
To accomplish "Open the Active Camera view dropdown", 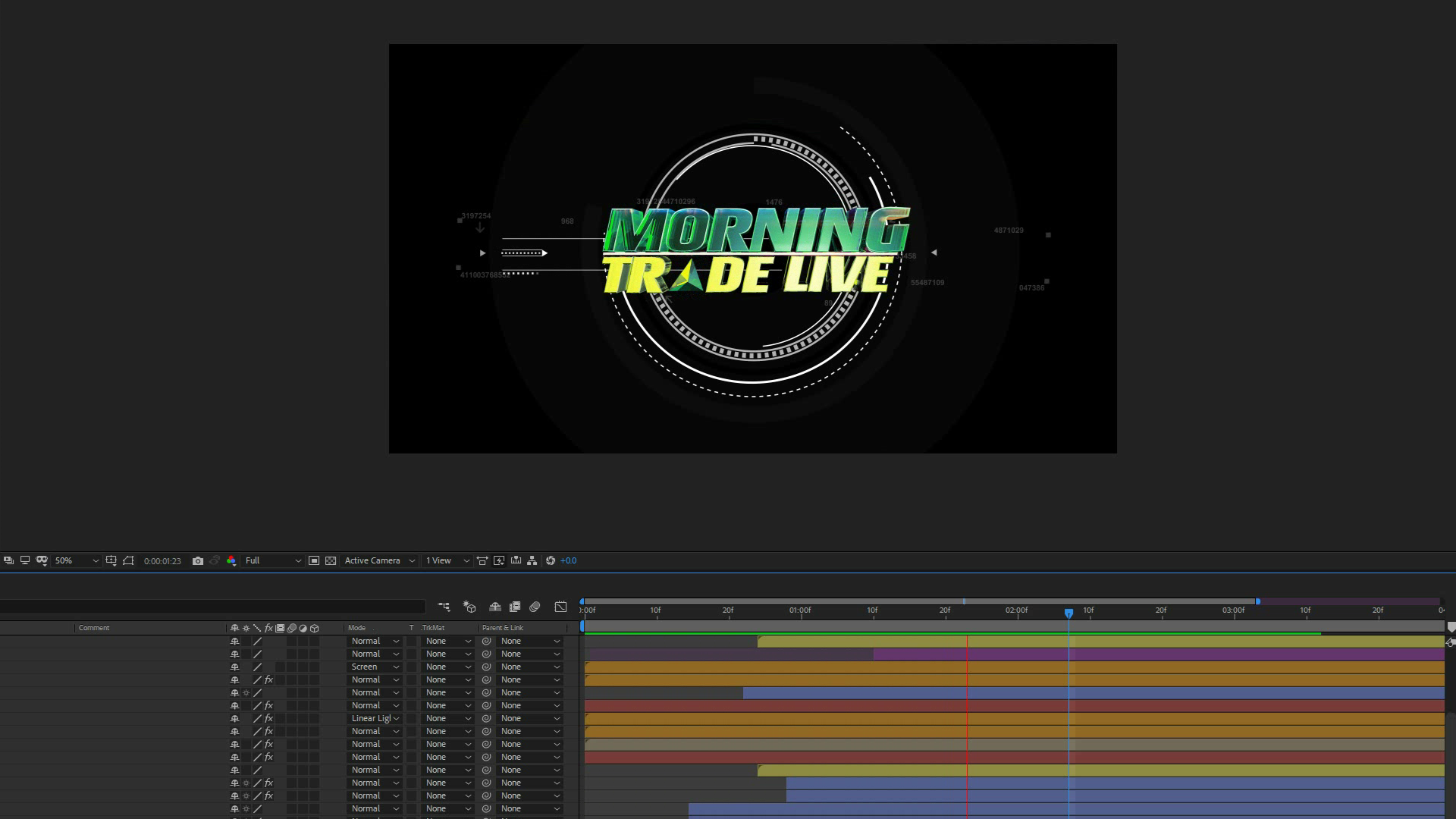I will point(379,561).
